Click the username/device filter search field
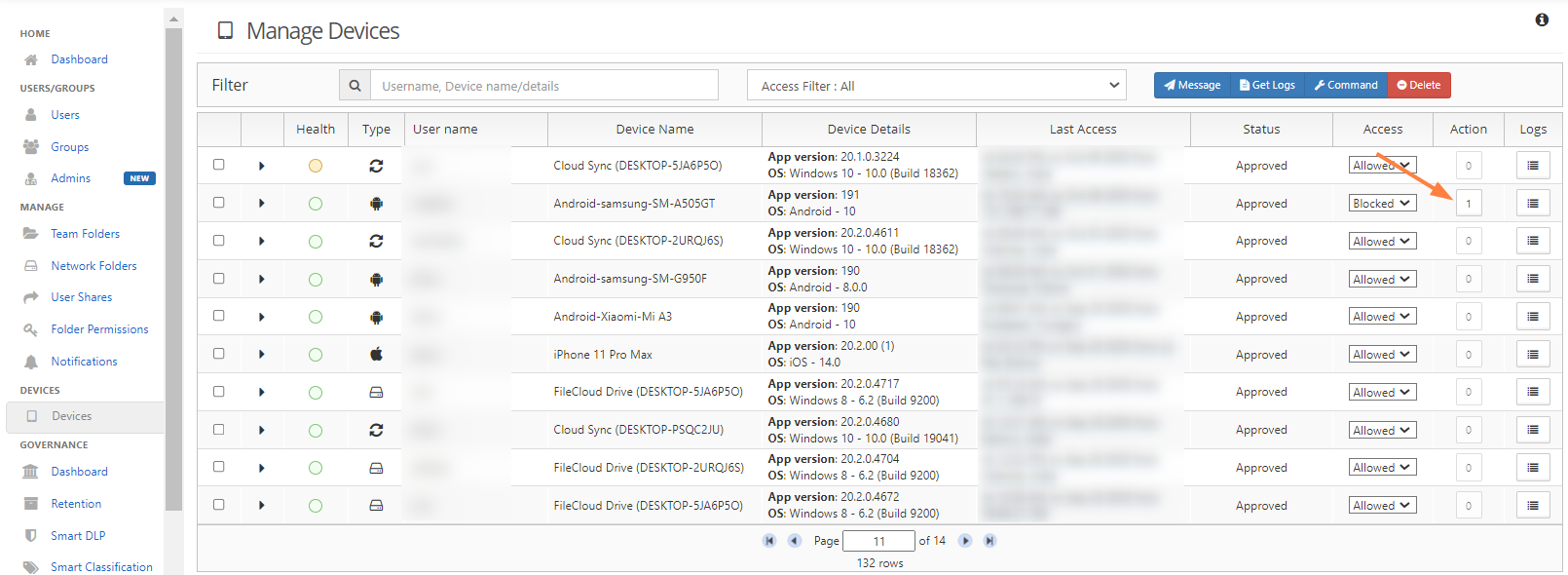The height and width of the screenshot is (575, 1568). click(543, 86)
